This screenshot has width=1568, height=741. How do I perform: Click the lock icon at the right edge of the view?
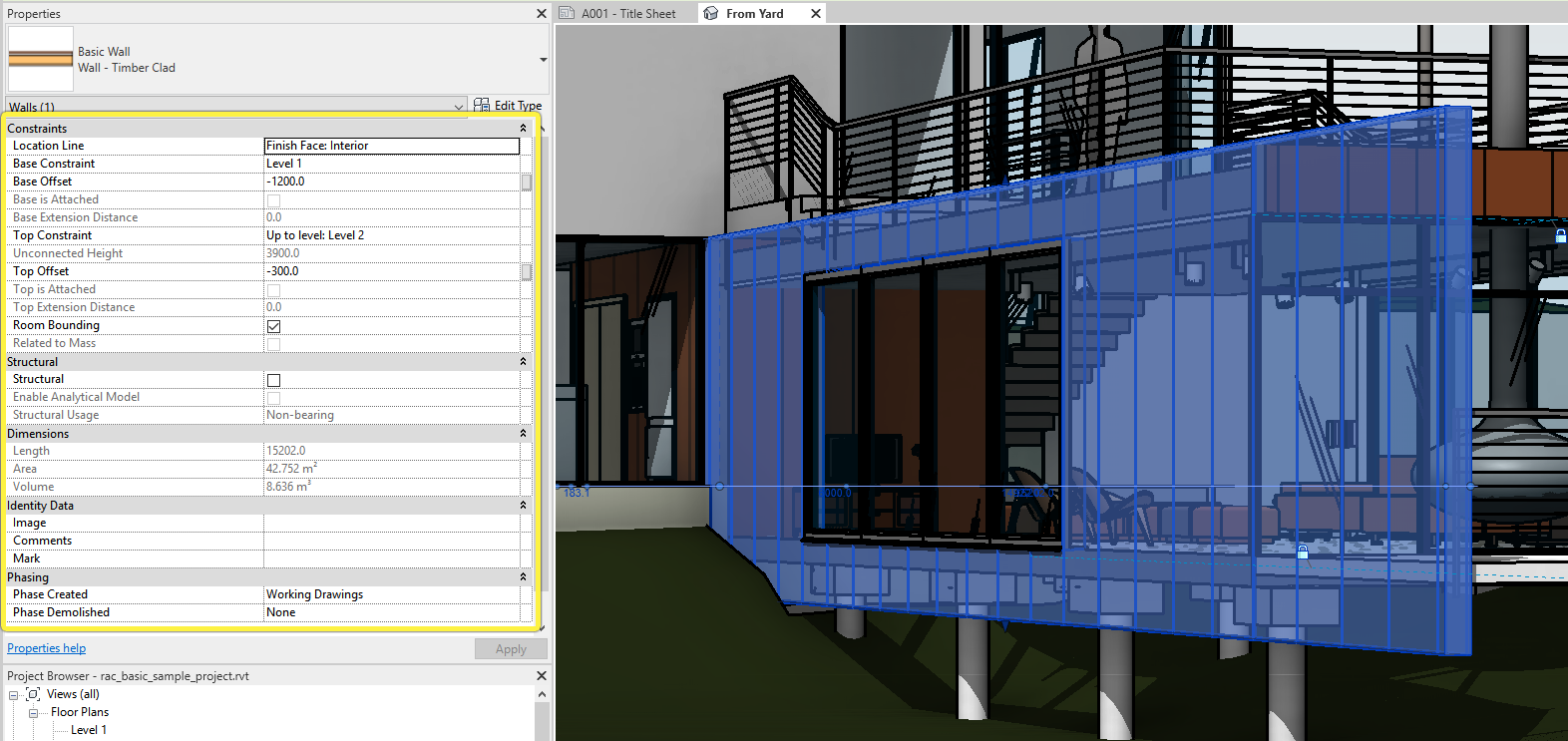[x=1561, y=235]
